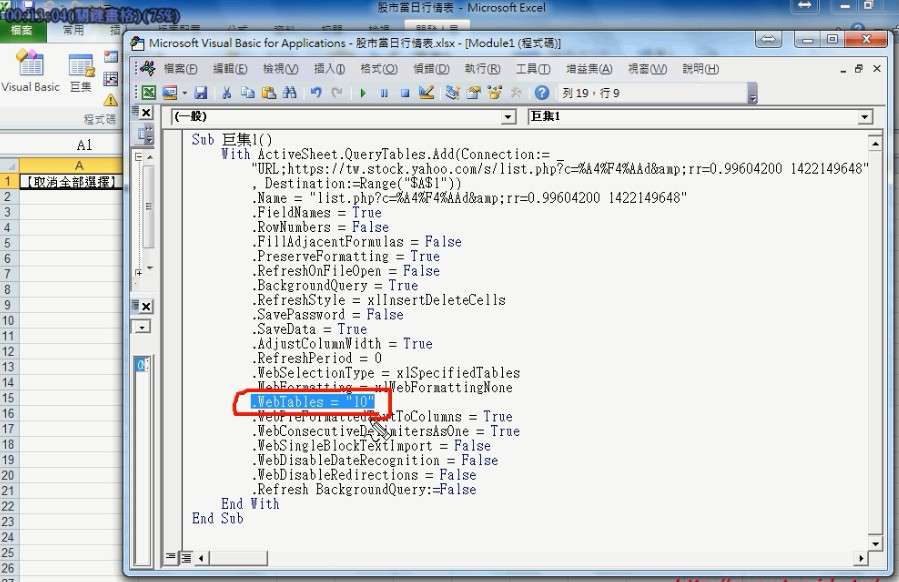Open the 偵錯(D) menu
The height and width of the screenshot is (582, 899).
click(x=431, y=69)
